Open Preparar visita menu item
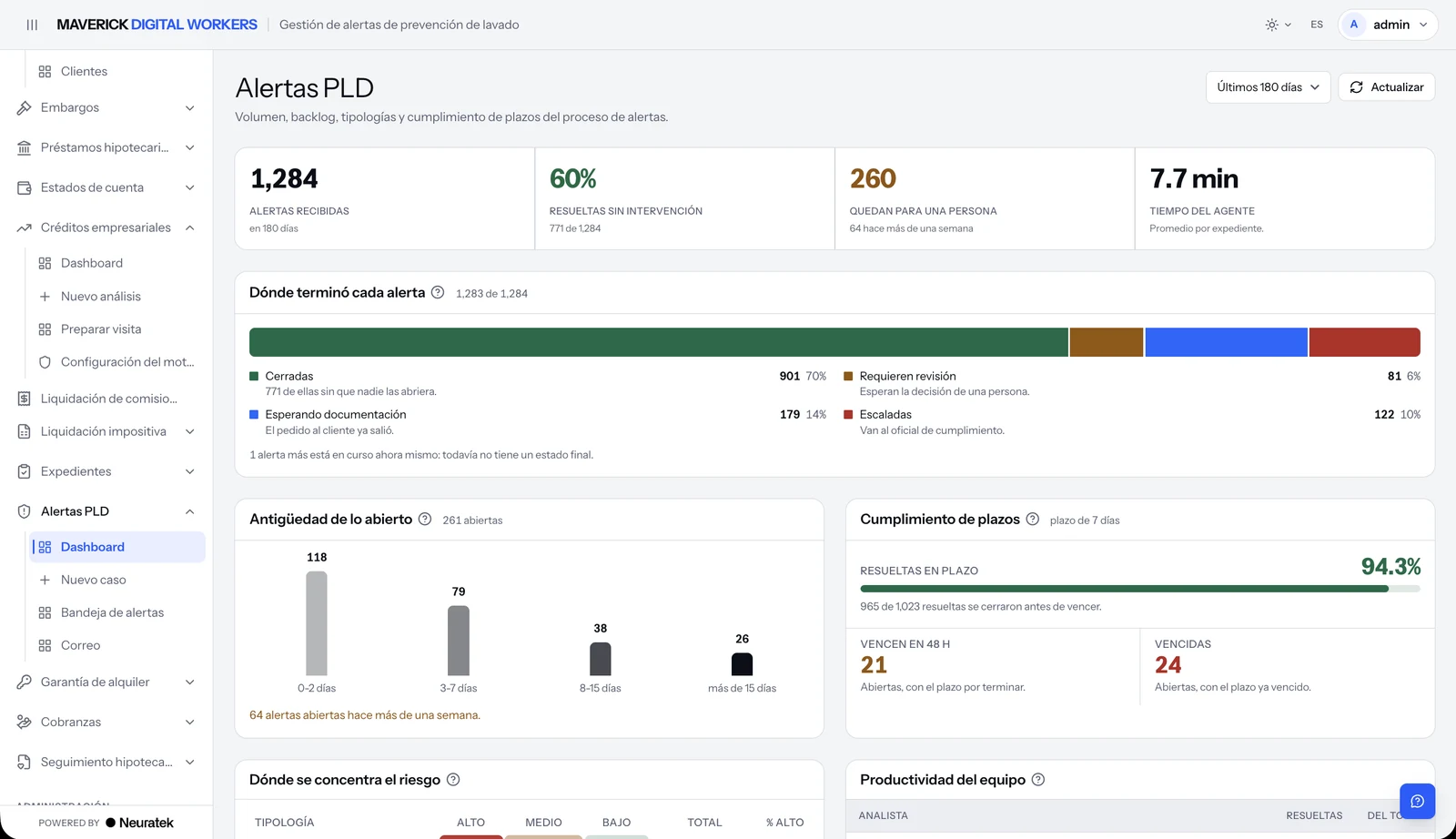 pos(117,329)
